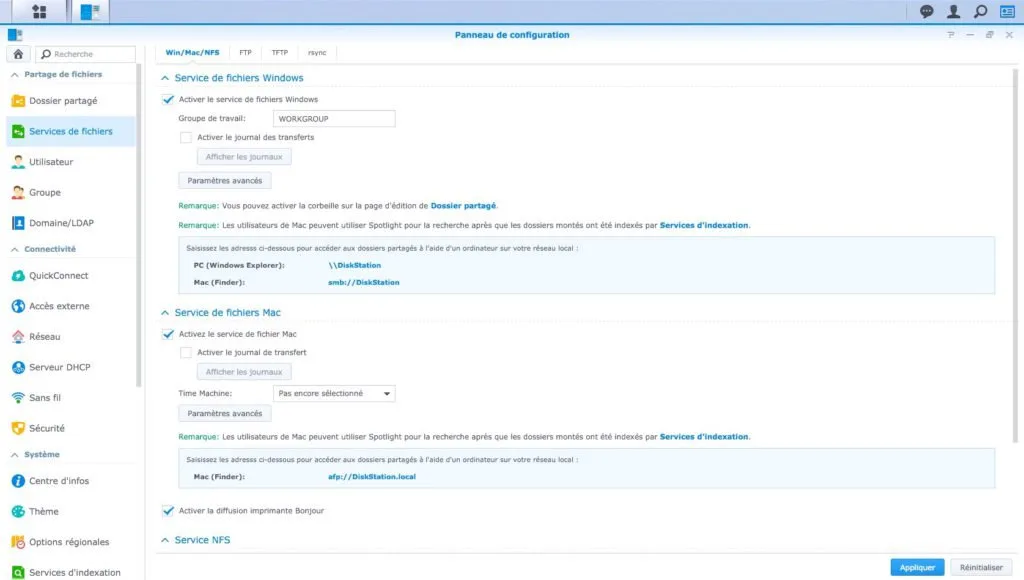Open the DSM search magnifier icon
Viewport: 1024px width, 580px height.
point(980,11)
